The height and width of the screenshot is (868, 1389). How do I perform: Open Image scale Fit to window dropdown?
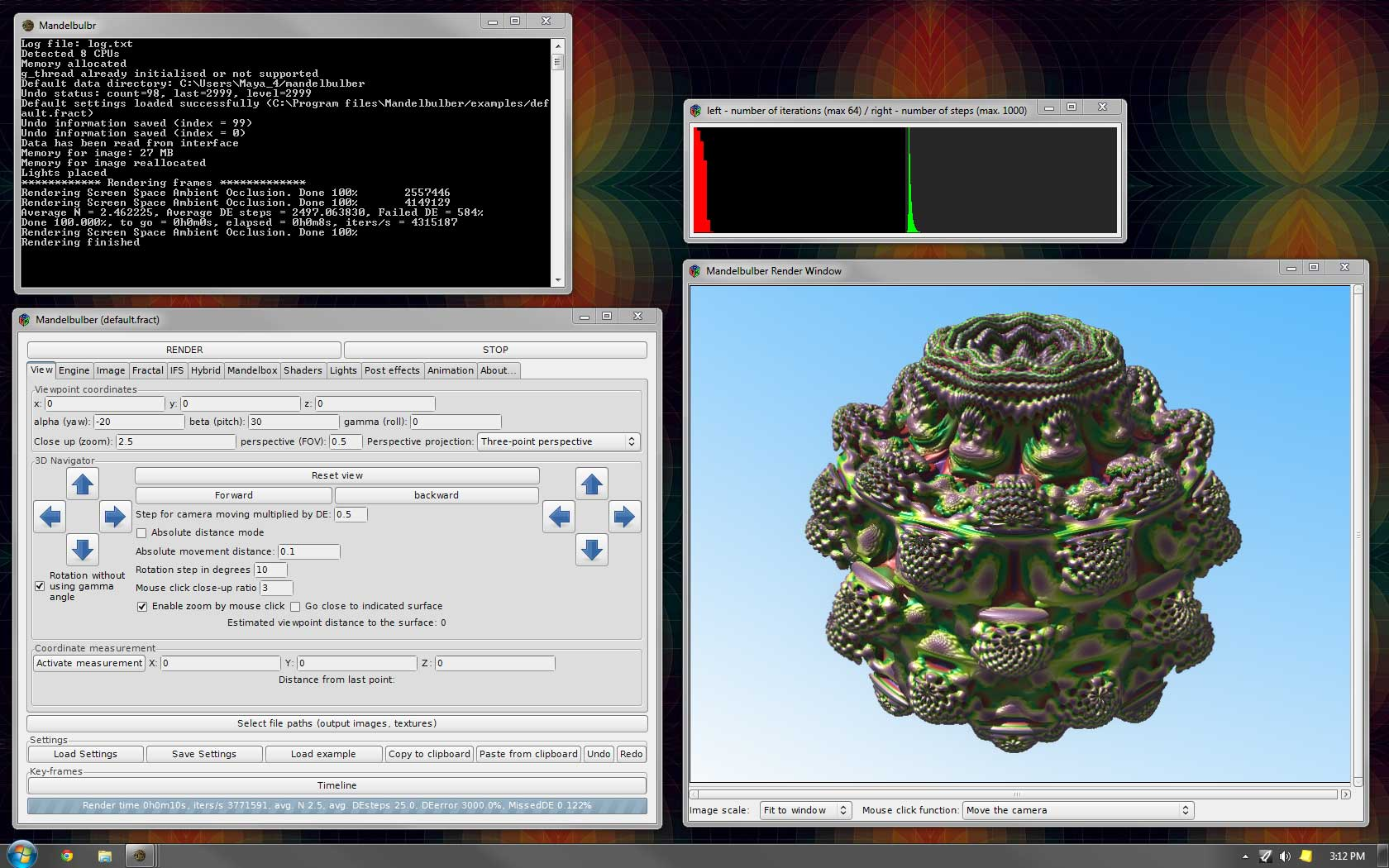click(805, 810)
